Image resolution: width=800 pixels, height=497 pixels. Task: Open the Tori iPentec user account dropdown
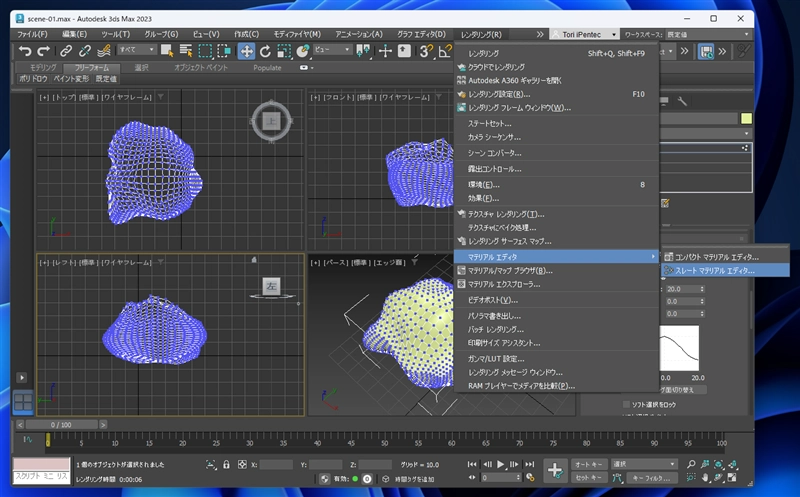[x=585, y=34]
